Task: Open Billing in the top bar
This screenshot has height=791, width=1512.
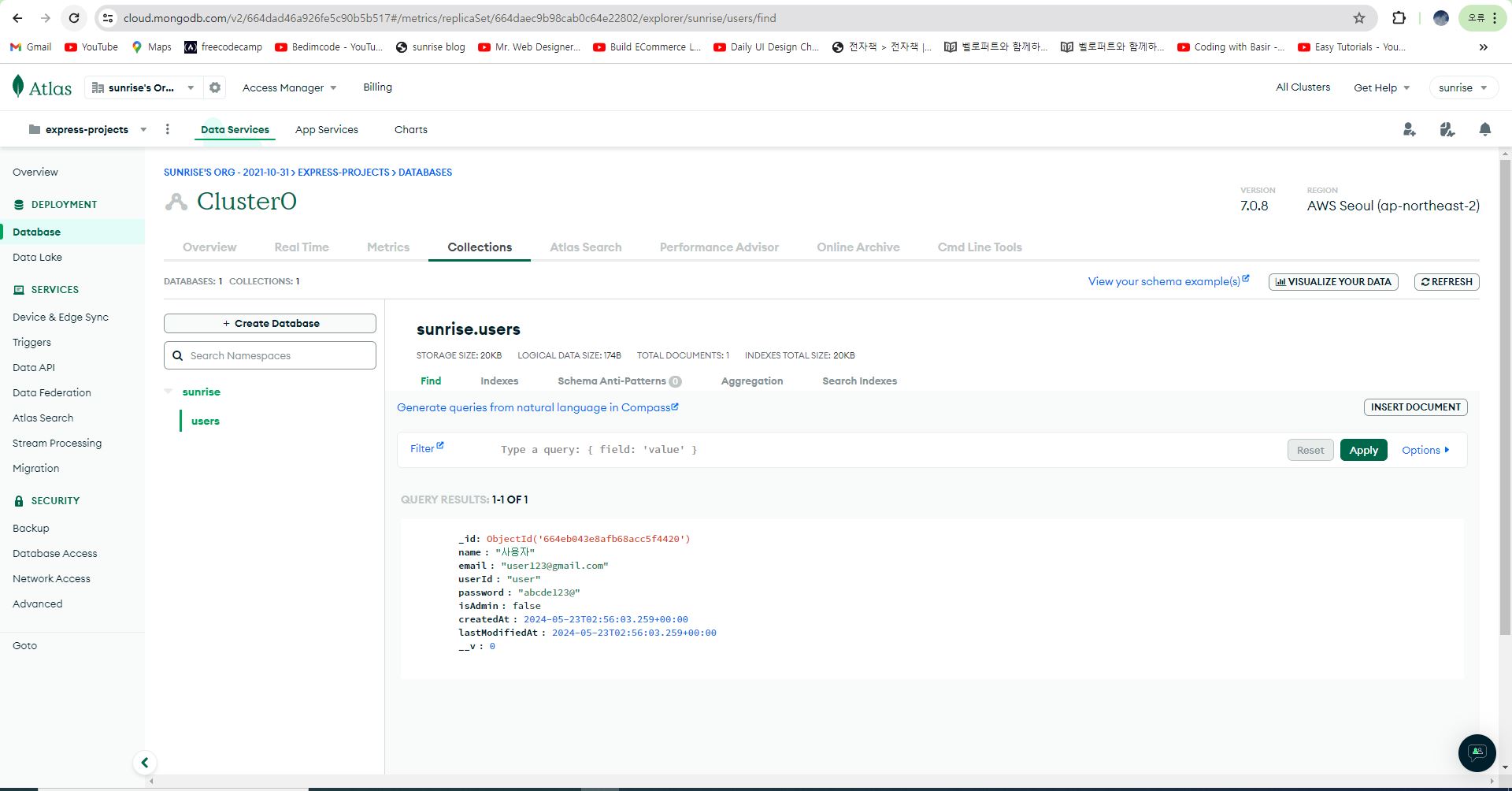Action: pos(377,87)
